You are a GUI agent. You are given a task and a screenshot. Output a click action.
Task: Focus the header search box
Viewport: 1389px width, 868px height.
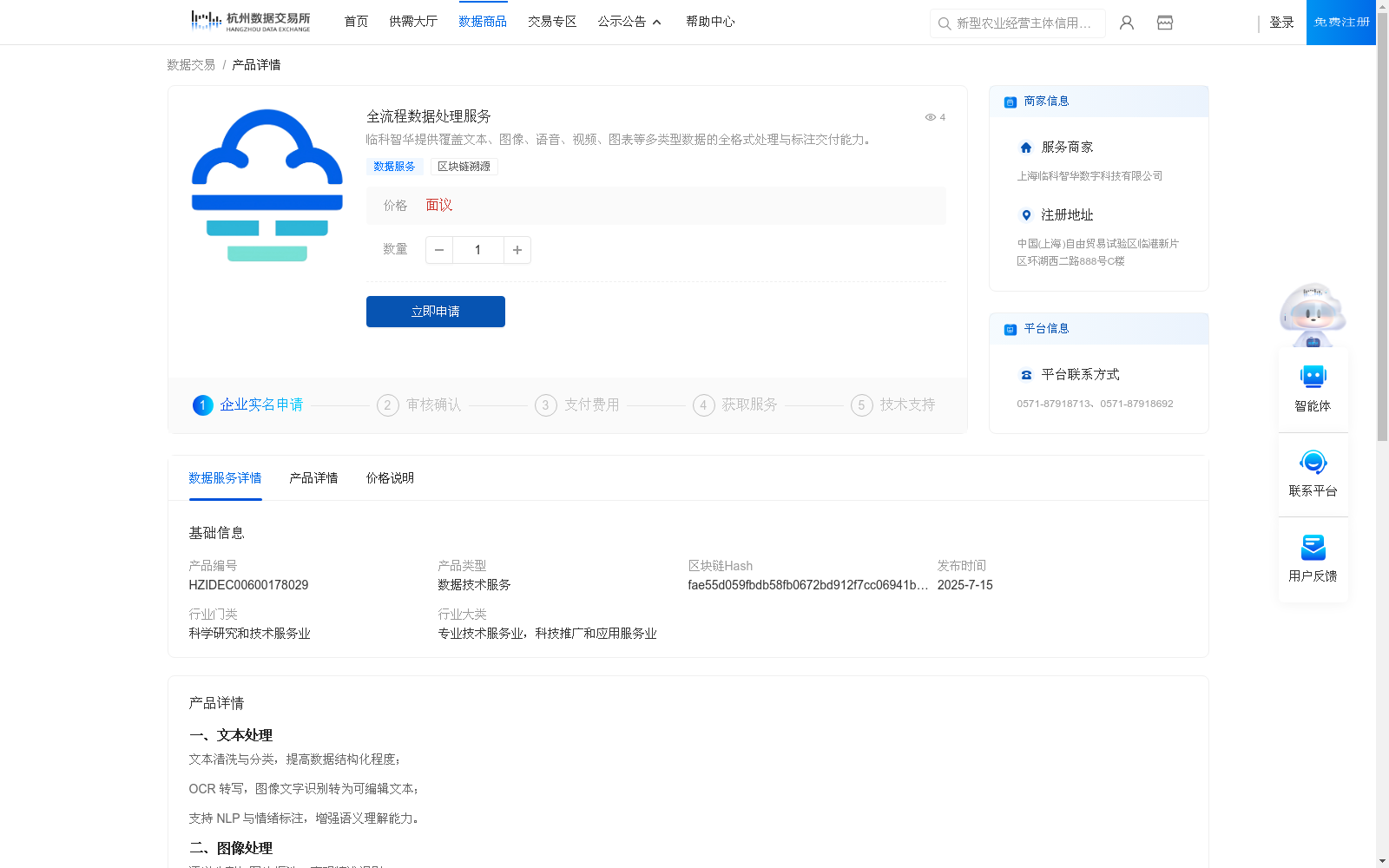pyautogui.click(x=1017, y=23)
